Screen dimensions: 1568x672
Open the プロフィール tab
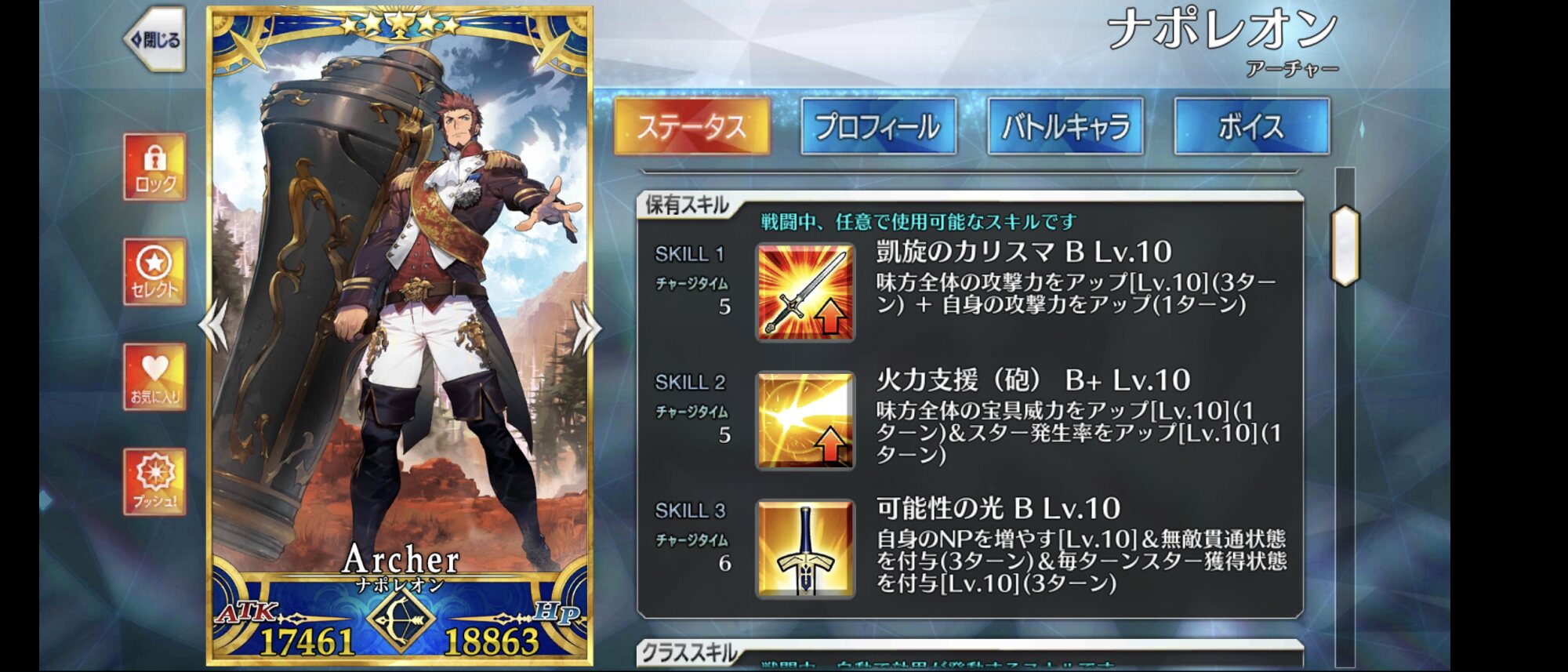878,126
